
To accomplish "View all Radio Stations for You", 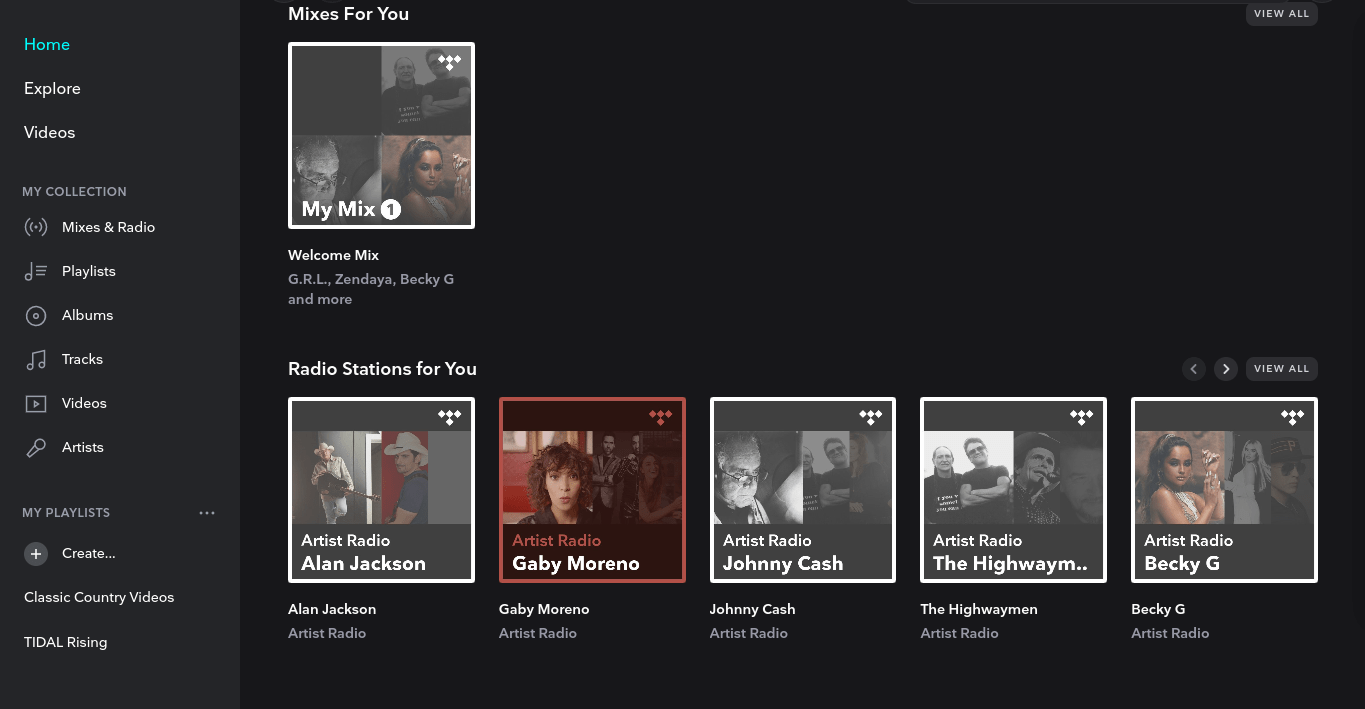I will coord(1281,369).
